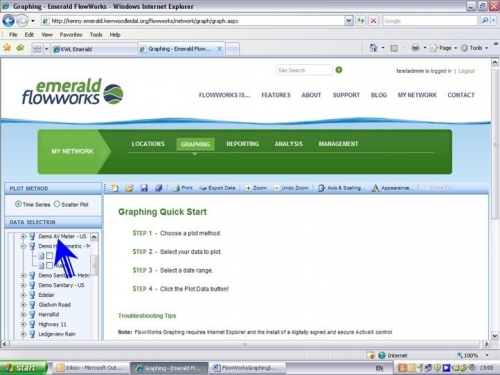Go to the Reporting section
The width and height of the screenshot is (500, 375).
243,144
